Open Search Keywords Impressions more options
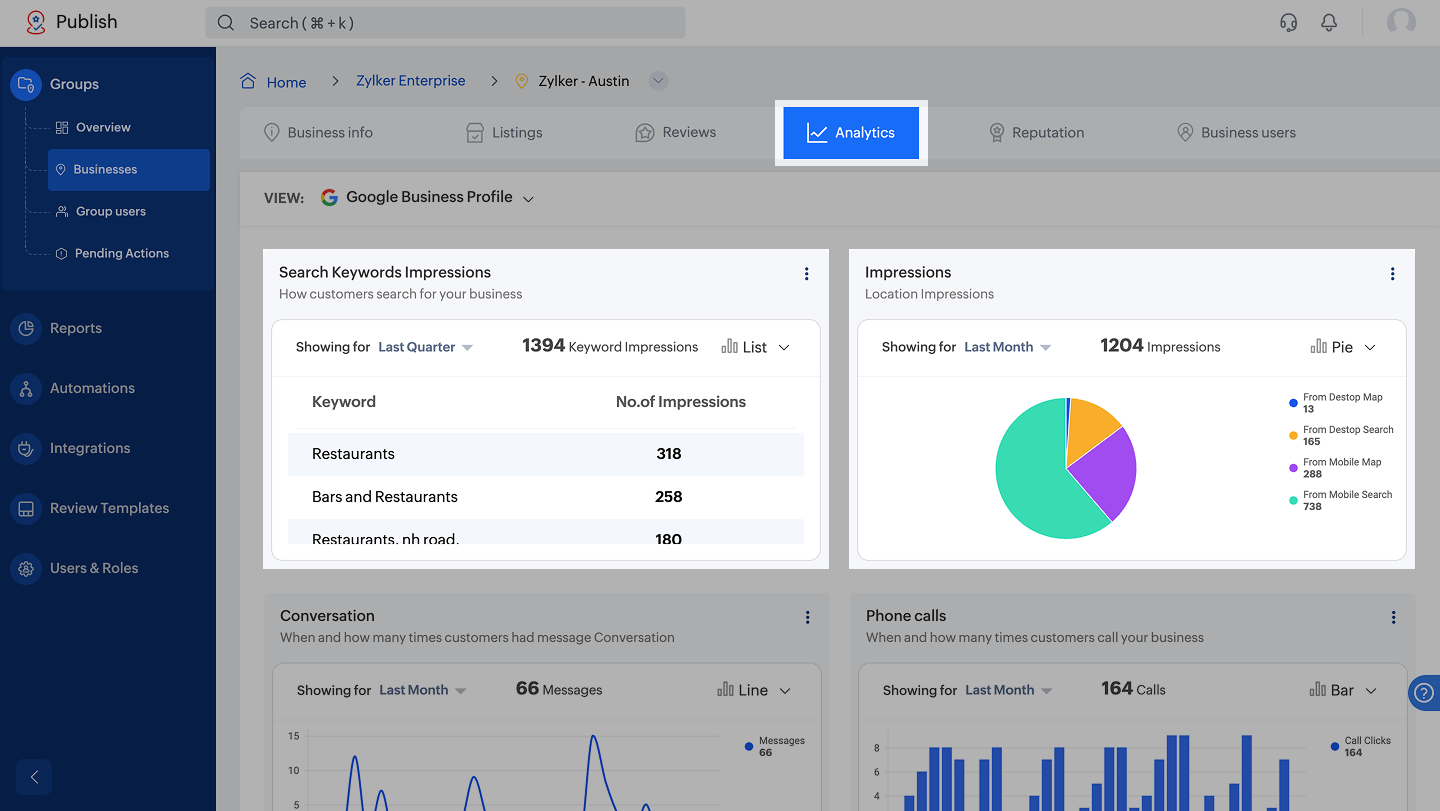 (x=807, y=274)
